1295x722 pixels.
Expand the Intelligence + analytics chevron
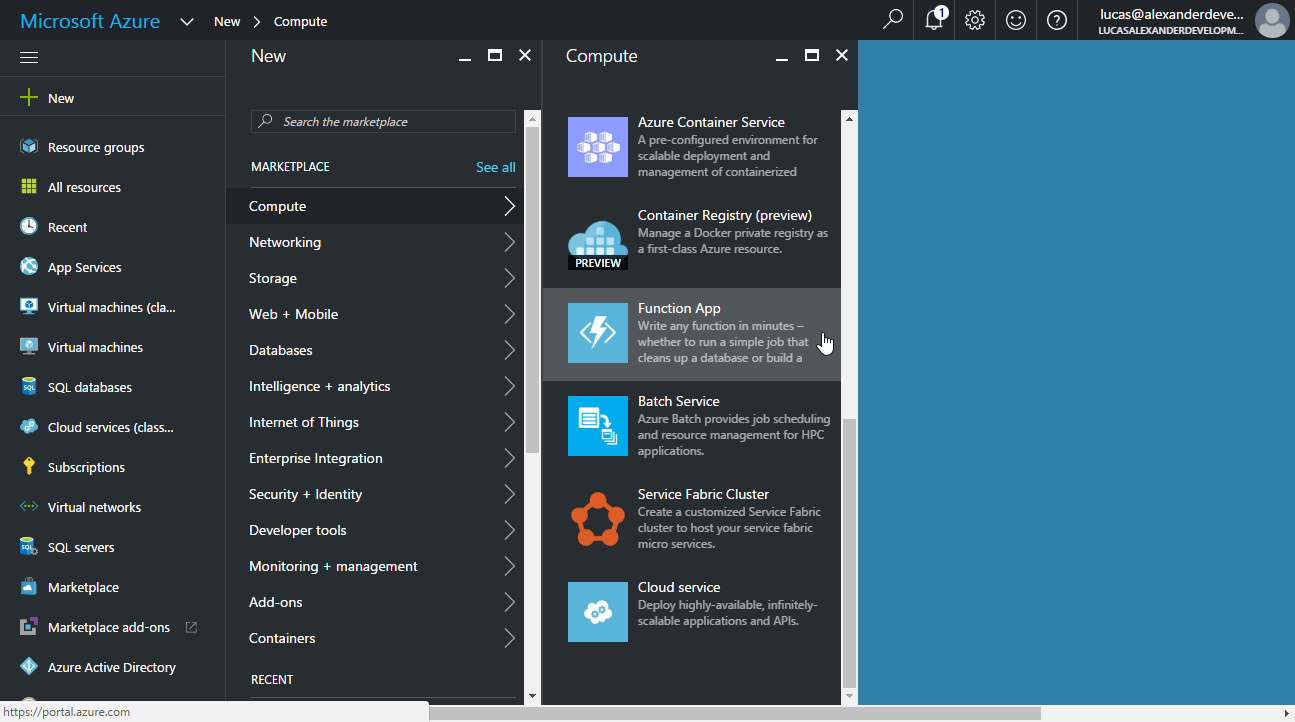tap(510, 386)
